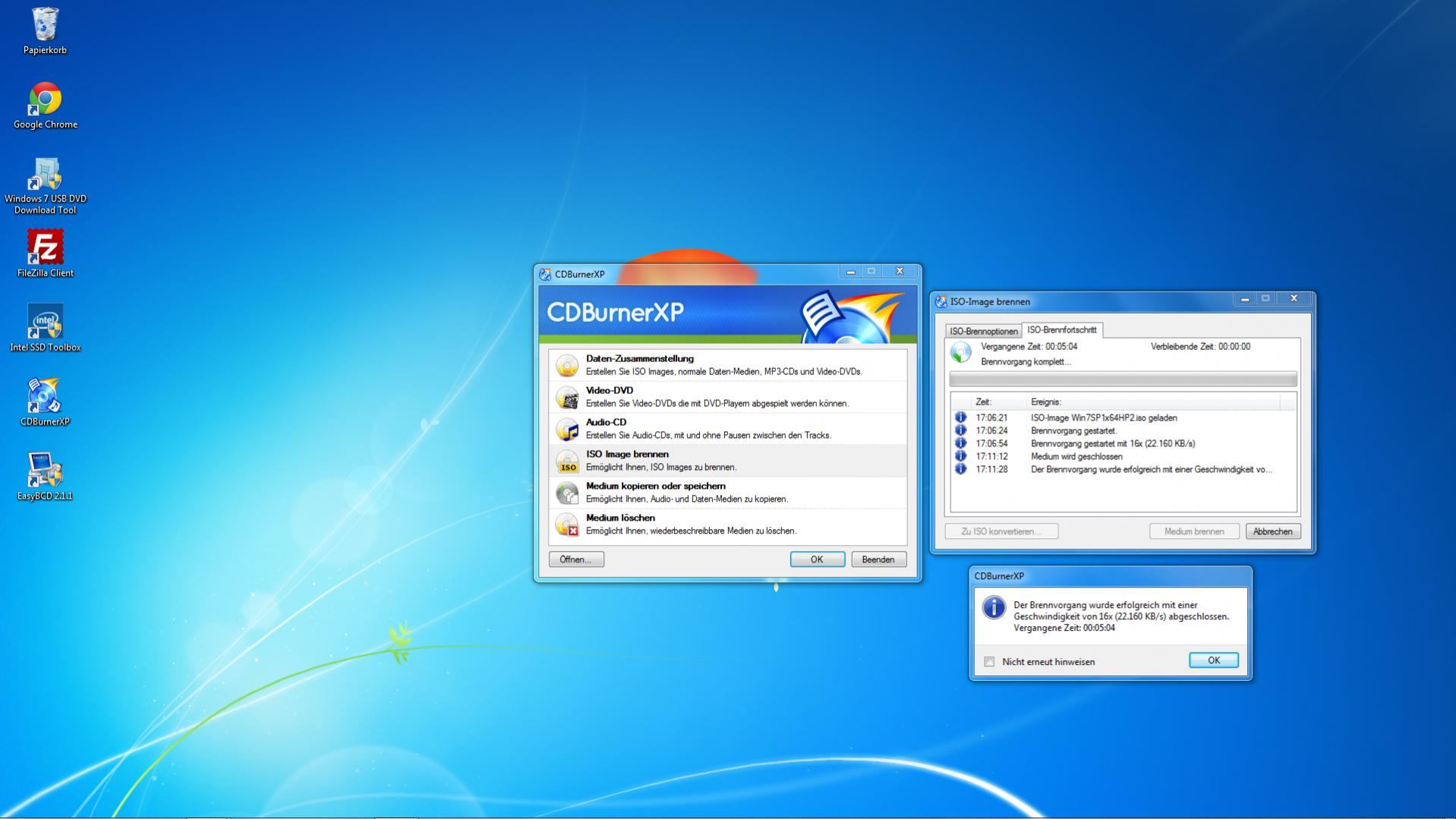The width and height of the screenshot is (1456, 819).
Task: Select the Brennvorgang gestartet. log entry
Action: pyautogui.click(x=1124, y=430)
